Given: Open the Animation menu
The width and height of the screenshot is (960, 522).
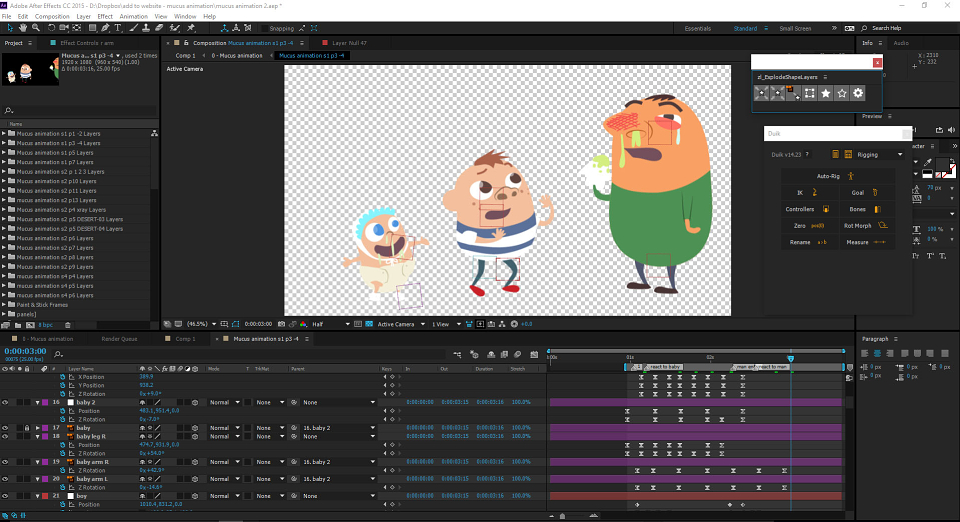Looking at the screenshot, I should pyautogui.click(x=133, y=17).
